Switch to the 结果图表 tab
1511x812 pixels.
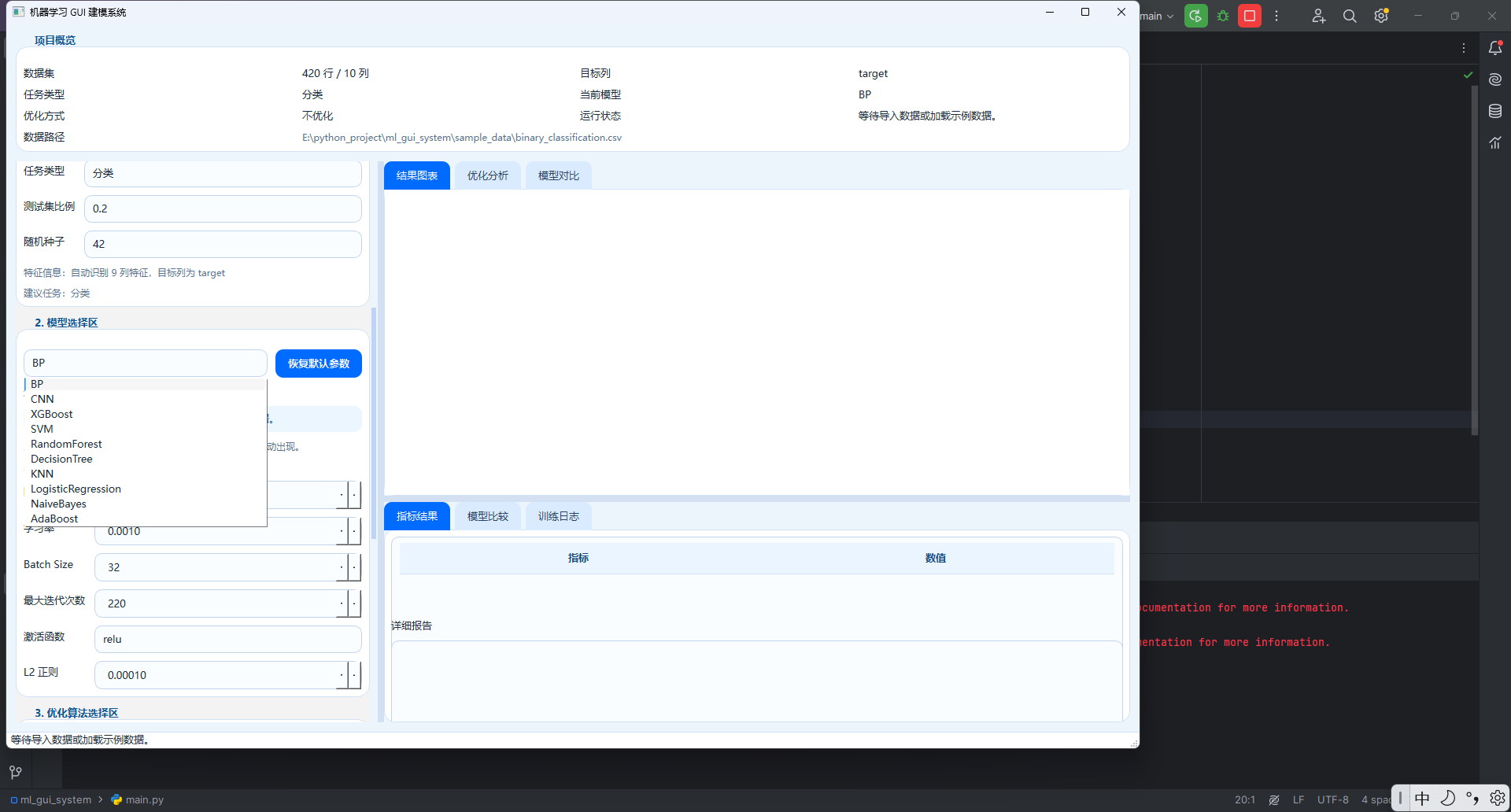(x=417, y=175)
